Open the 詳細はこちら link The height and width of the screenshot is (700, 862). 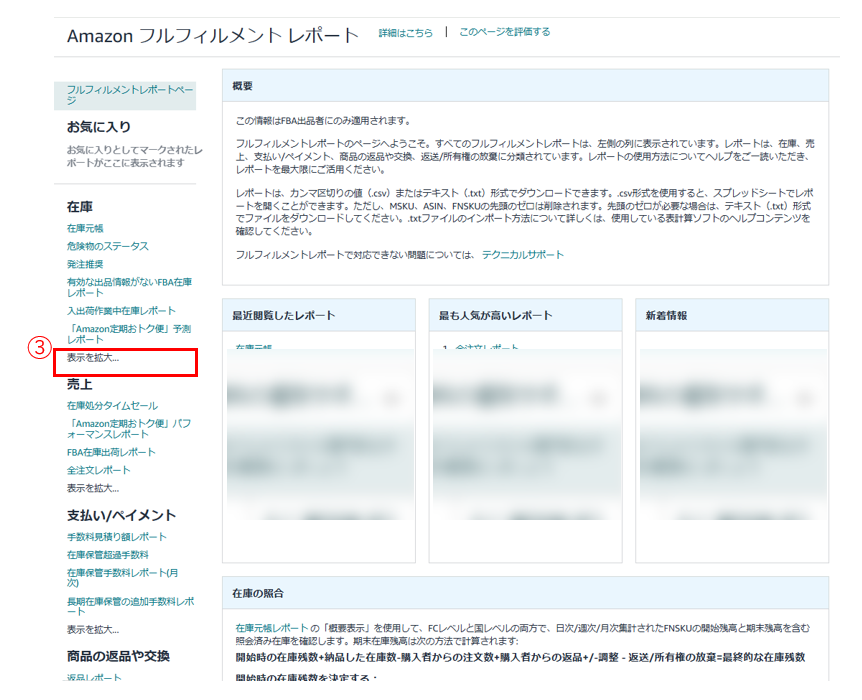click(x=406, y=33)
